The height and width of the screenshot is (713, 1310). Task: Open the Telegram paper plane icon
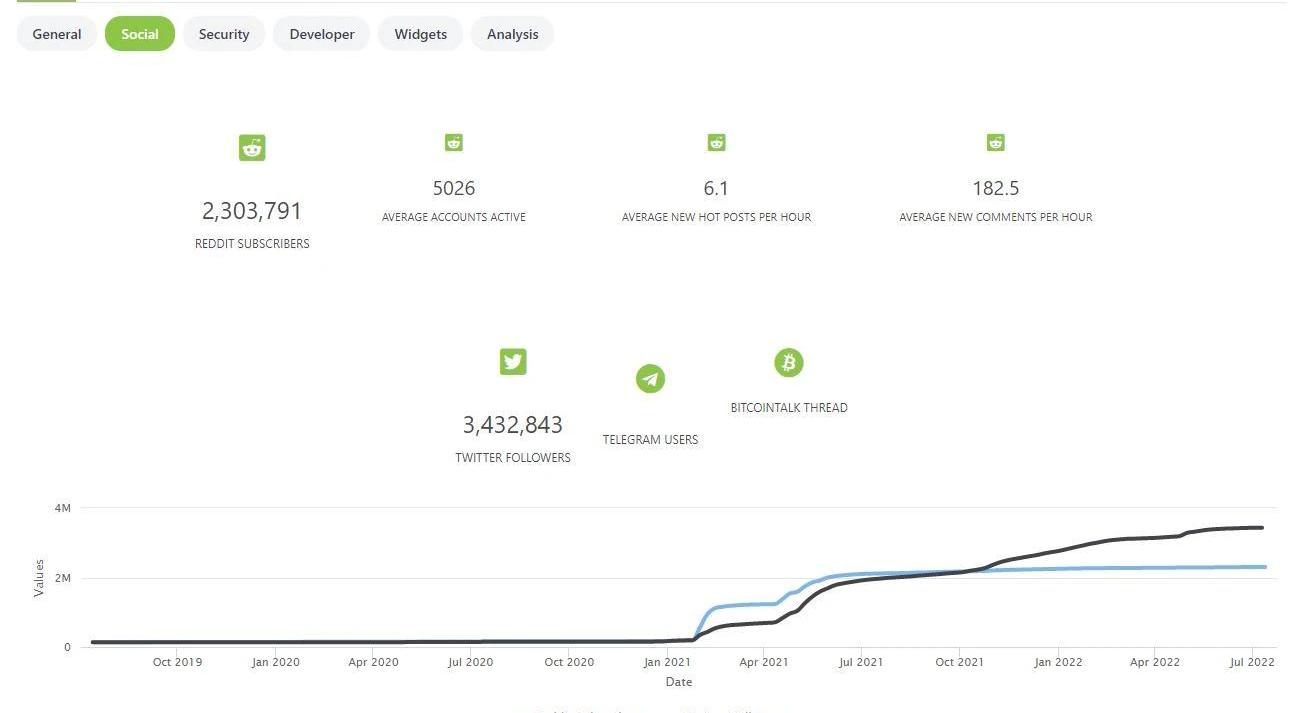click(650, 379)
